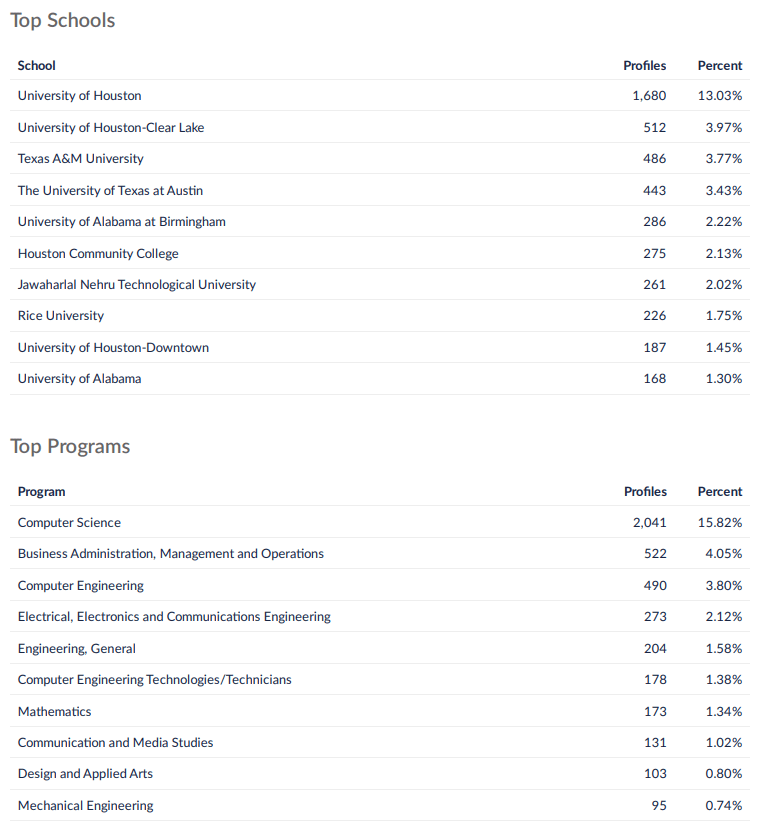The height and width of the screenshot is (834, 768).
Task: Select Houston Community College entry
Action: coord(98,254)
